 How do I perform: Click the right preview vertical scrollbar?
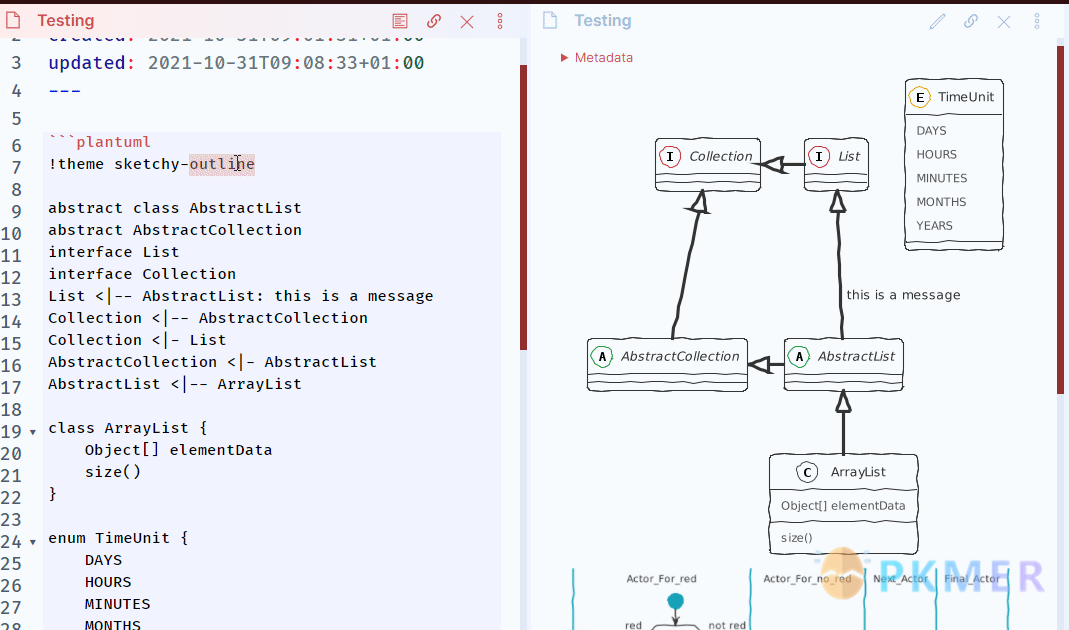(1061, 220)
